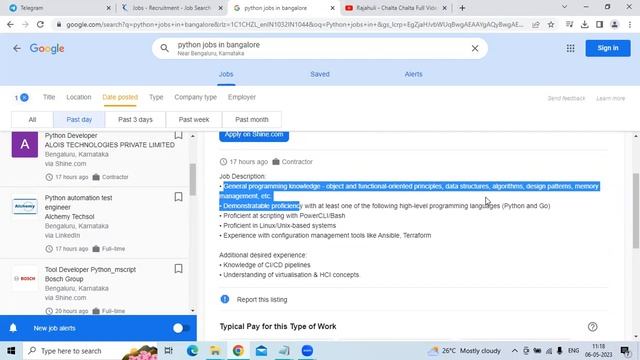Viewport: 640px width, 360px height.
Task: Open Mail app from taskbar
Action: tap(261, 351)
